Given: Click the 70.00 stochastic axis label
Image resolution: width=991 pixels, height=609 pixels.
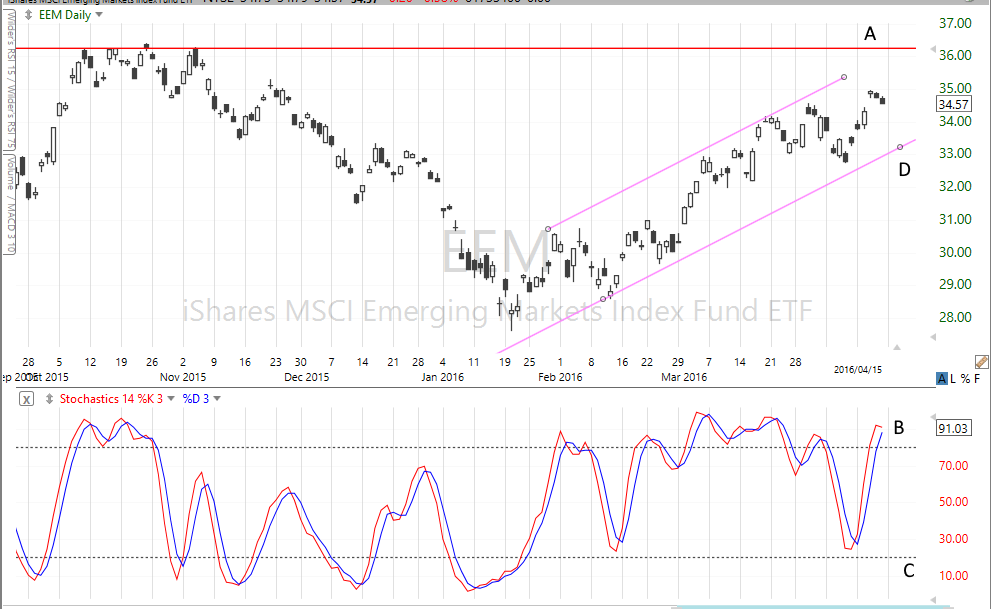Looking at the screenshot, I should coord(953,466).
